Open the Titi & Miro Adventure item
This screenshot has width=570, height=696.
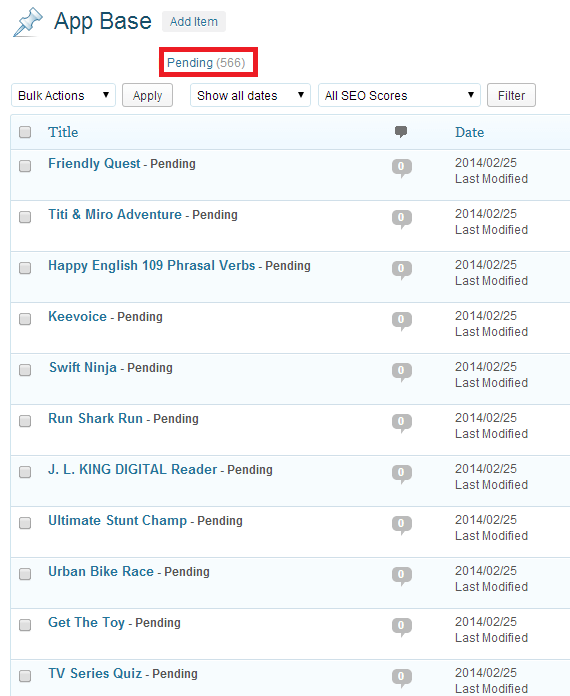tap(115, 215)
